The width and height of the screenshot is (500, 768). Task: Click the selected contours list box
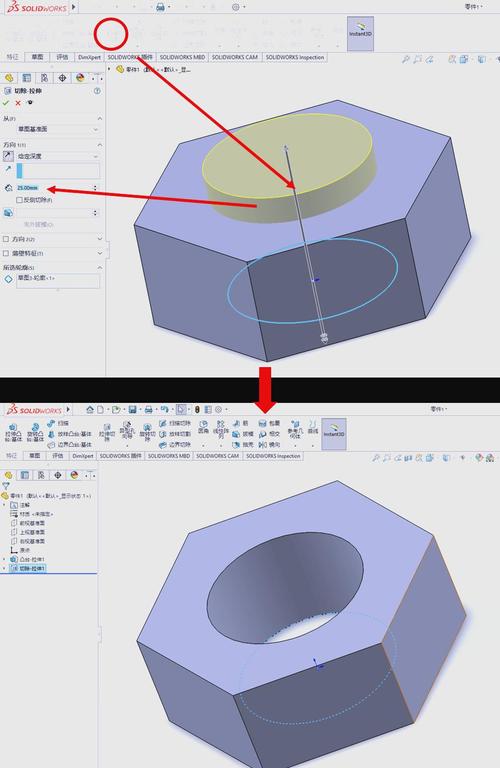58,280
